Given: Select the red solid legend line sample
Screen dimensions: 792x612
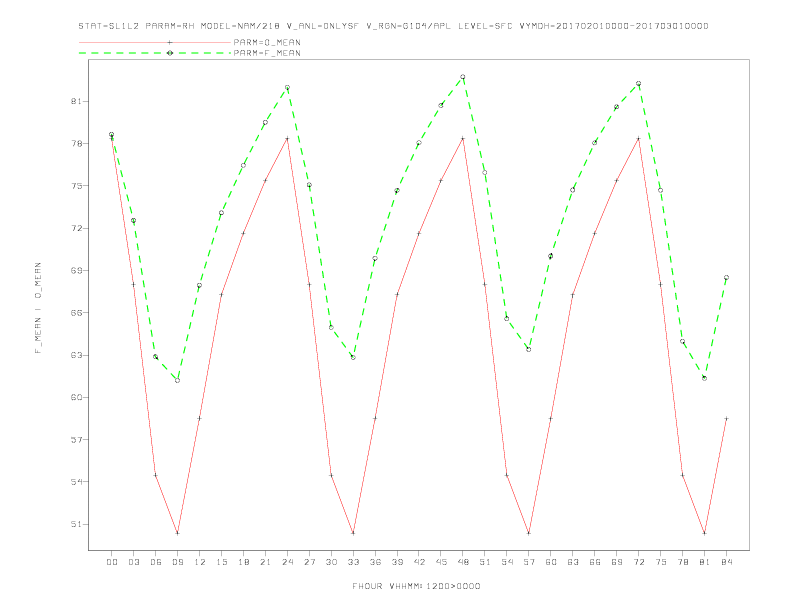Looking at the screenshot, I should point(155,42).
